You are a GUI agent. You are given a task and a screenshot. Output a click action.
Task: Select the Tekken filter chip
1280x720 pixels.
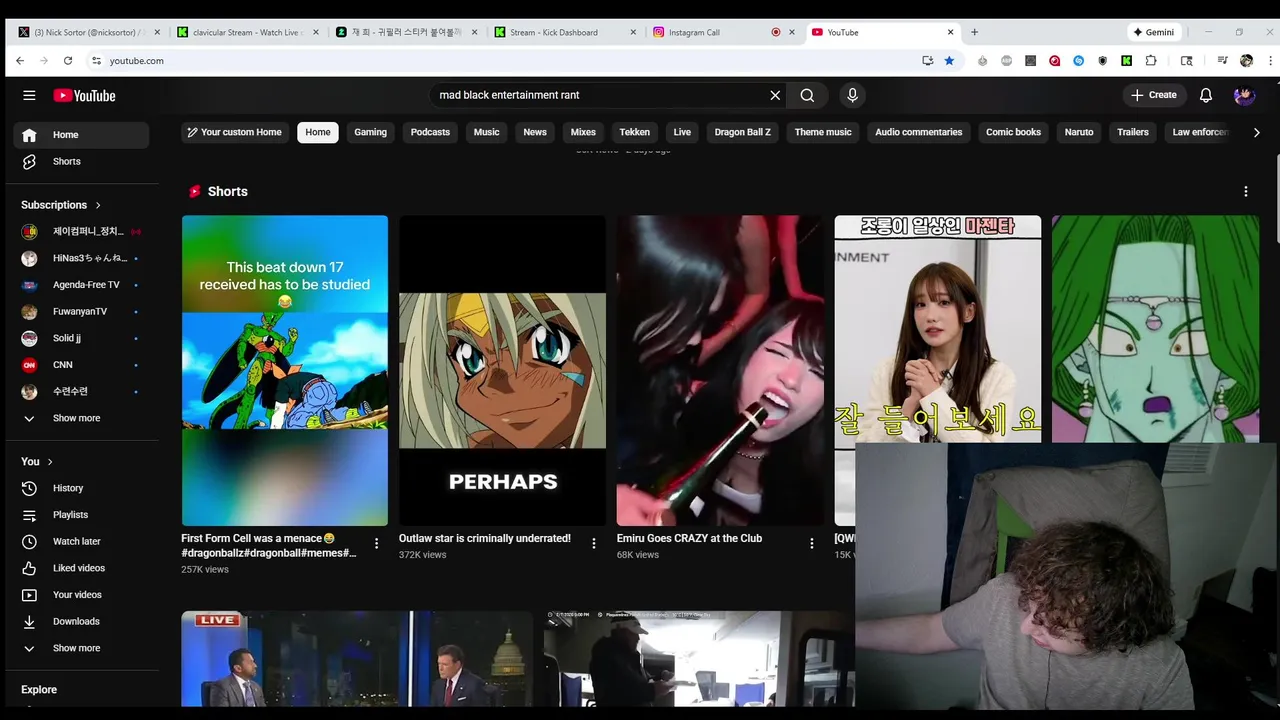pos(634,132)
